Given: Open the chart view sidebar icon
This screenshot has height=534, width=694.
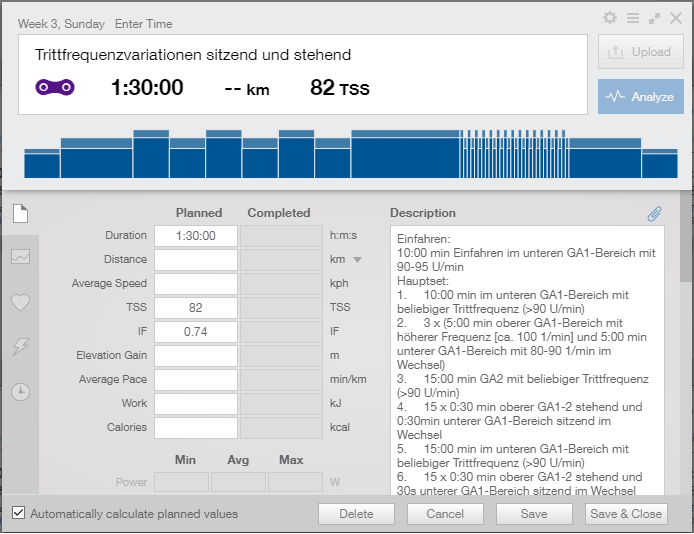Looking at the screenshot, I should tap(20, 257).
